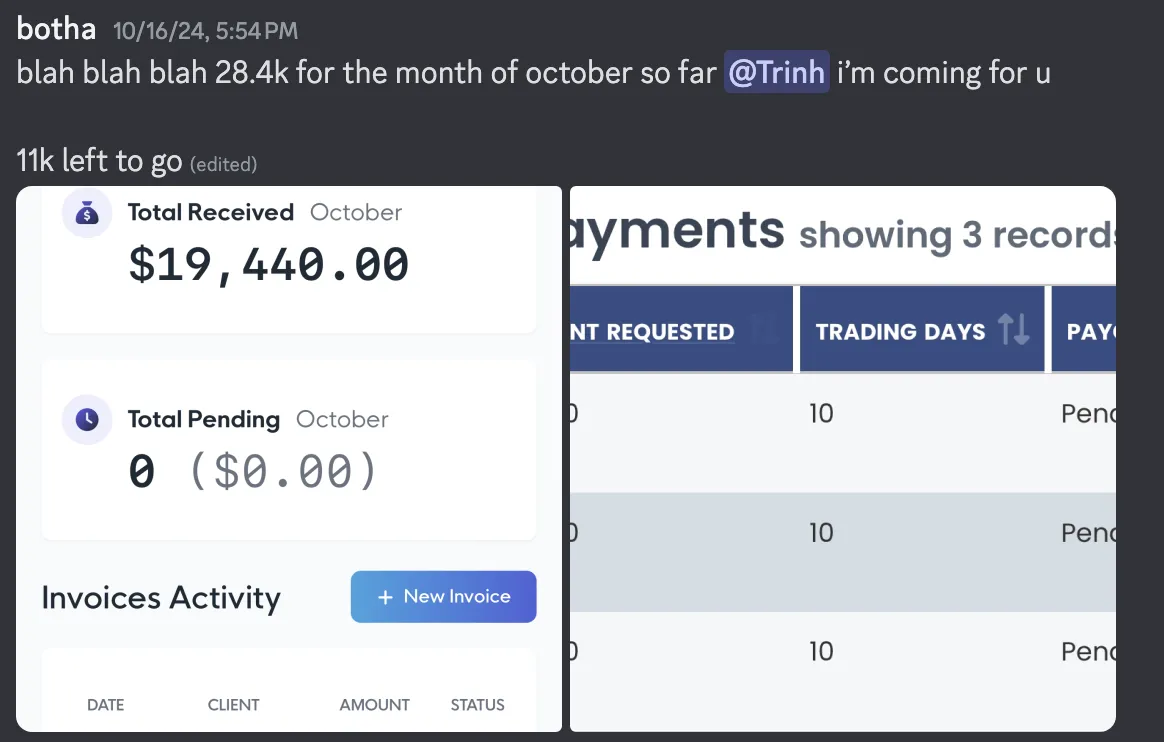Open the @Trinh mention
This screenshot has width=1164, height=742.
tap(776, 72)
